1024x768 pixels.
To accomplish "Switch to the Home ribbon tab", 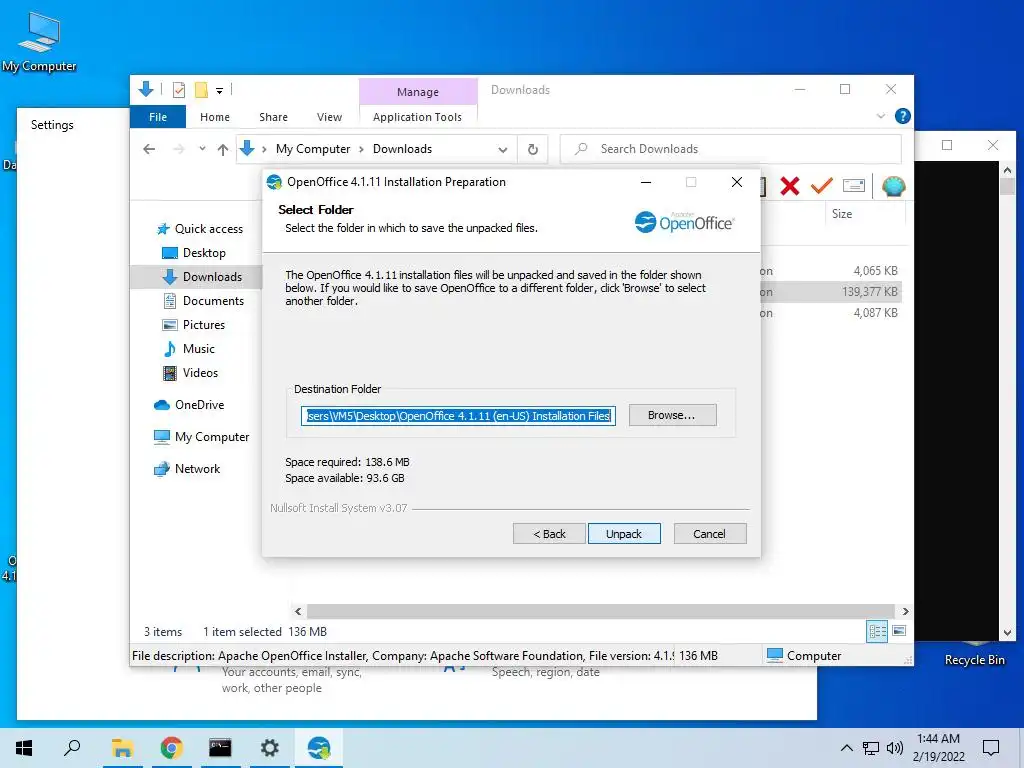I will click(x=215, y=117).
